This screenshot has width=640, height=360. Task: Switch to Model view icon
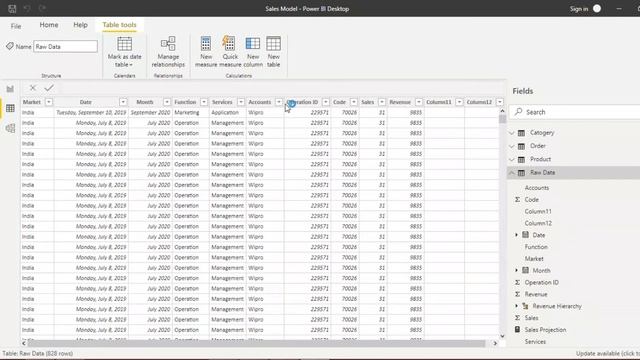pos(10,128)
